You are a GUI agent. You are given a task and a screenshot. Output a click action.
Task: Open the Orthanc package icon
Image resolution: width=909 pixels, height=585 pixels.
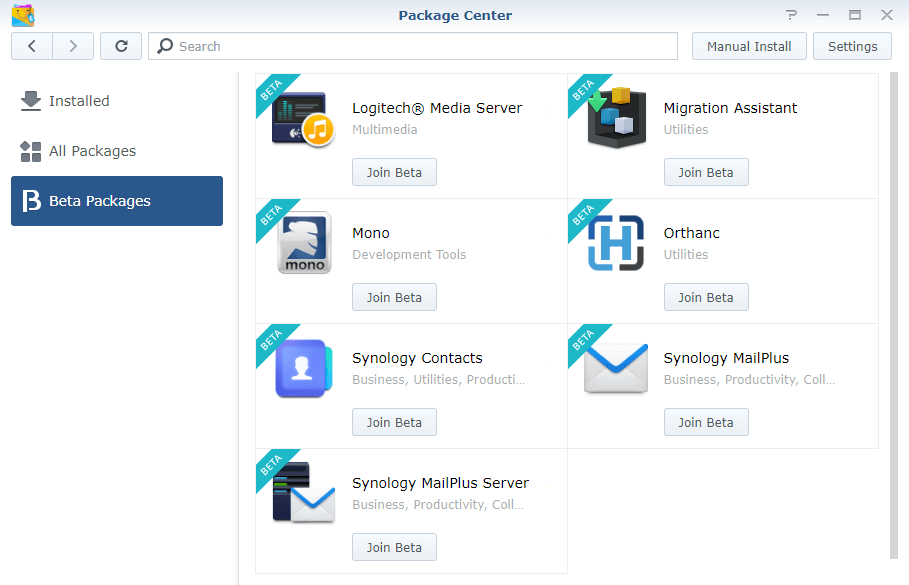[616, 242]
